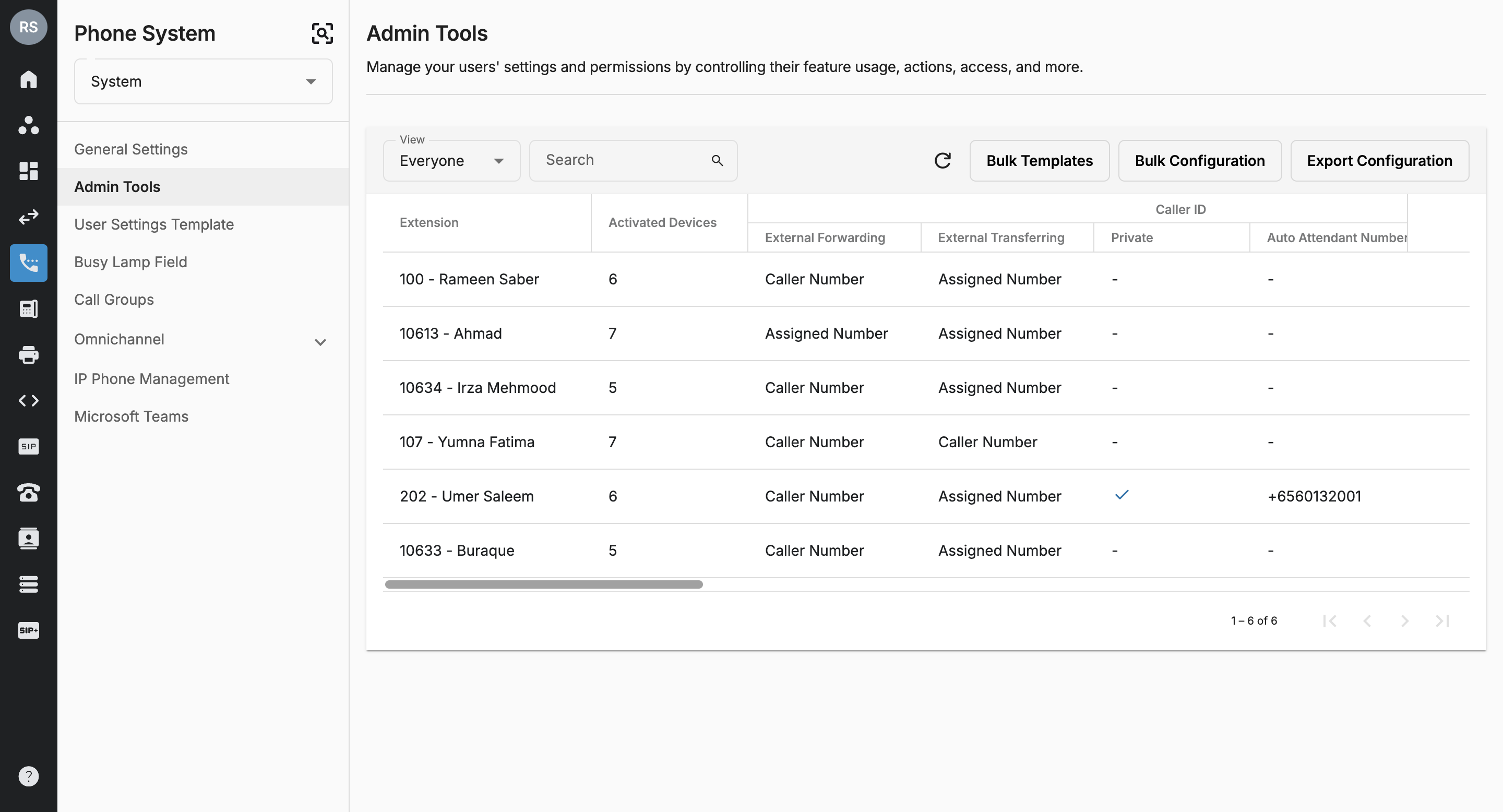
Task: Select the Phone System icon in sidebar
Action: click(x=29, y=262)
